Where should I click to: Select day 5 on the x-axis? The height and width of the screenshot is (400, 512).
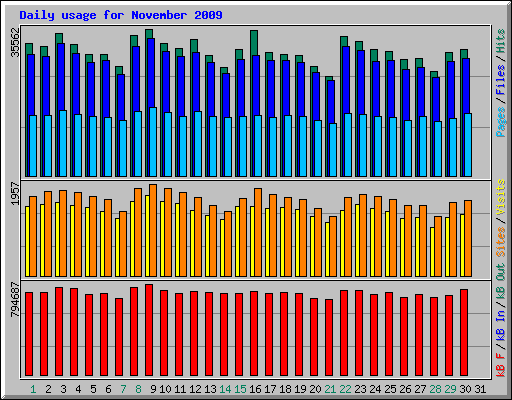pyautogui.click(x=93, y=389)
